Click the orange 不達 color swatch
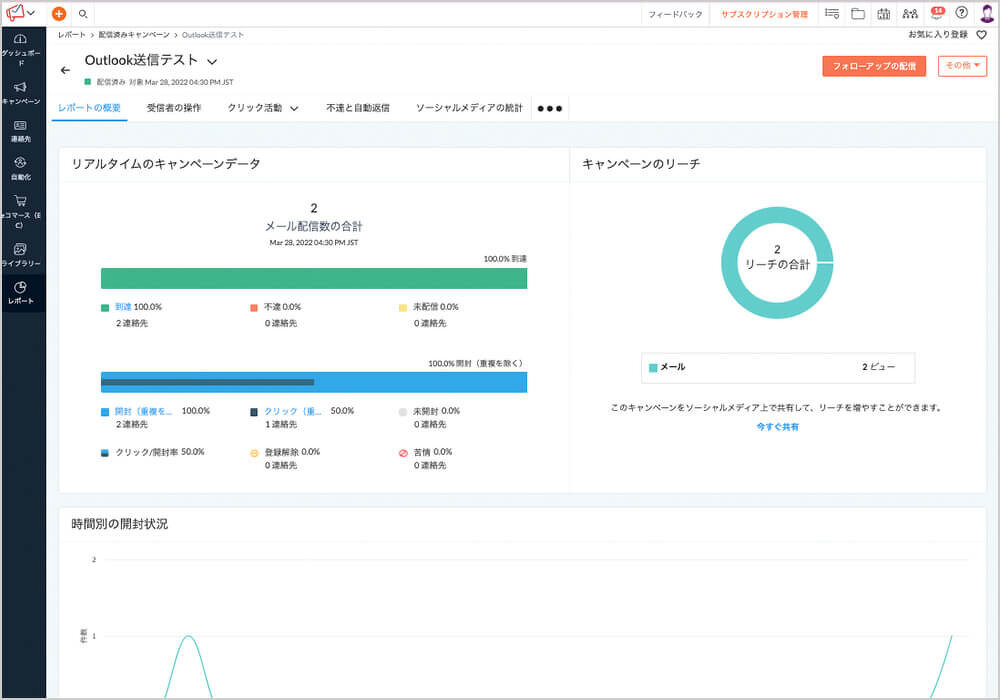Viewport: 1000px width, 700px height. point(254,308)
